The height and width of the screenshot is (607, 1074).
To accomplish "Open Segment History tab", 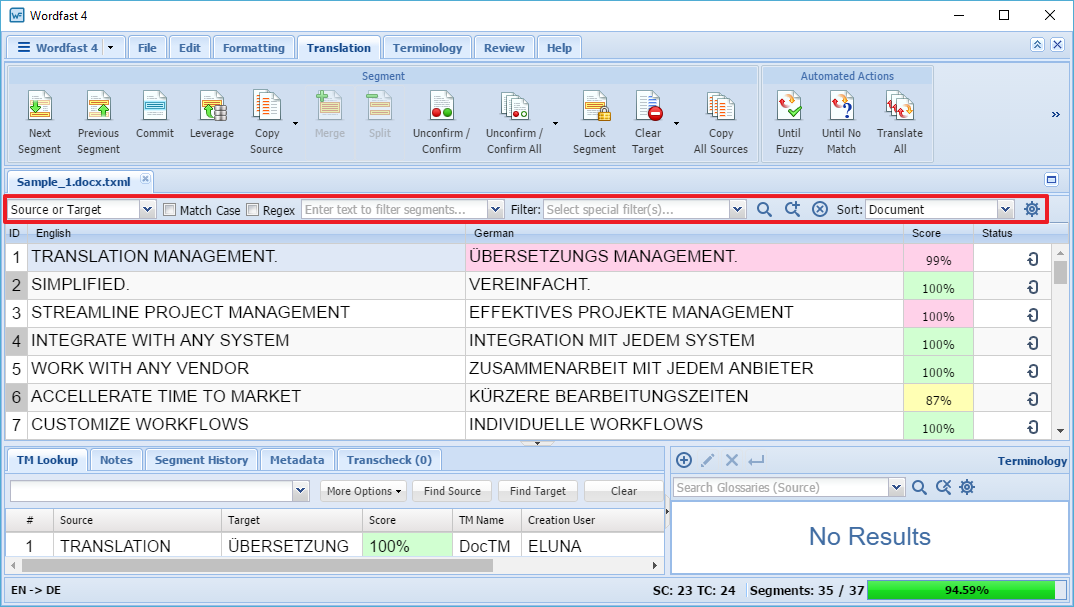I will (201, 460).
